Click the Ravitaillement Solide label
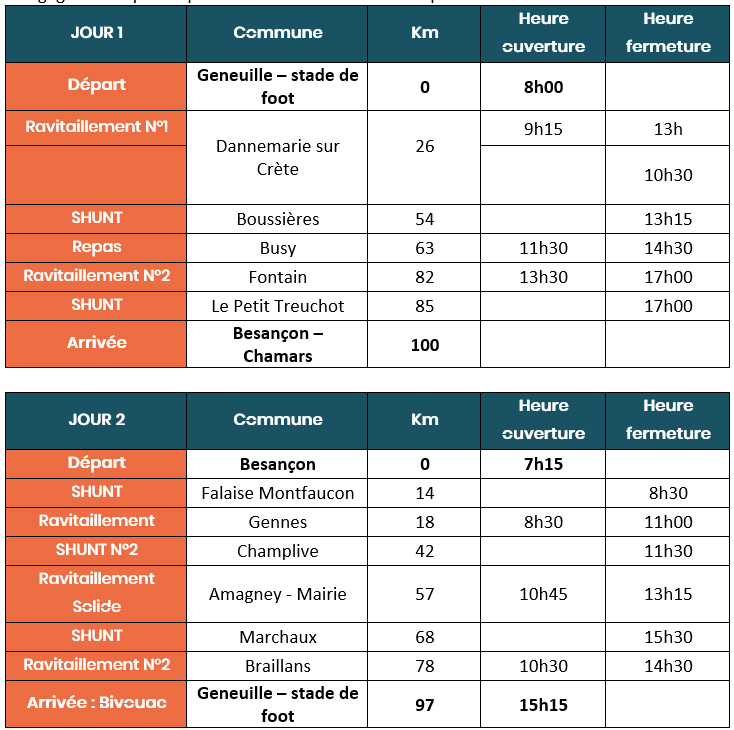This screenshot has width=734, height=730. (x=96, y=594)
